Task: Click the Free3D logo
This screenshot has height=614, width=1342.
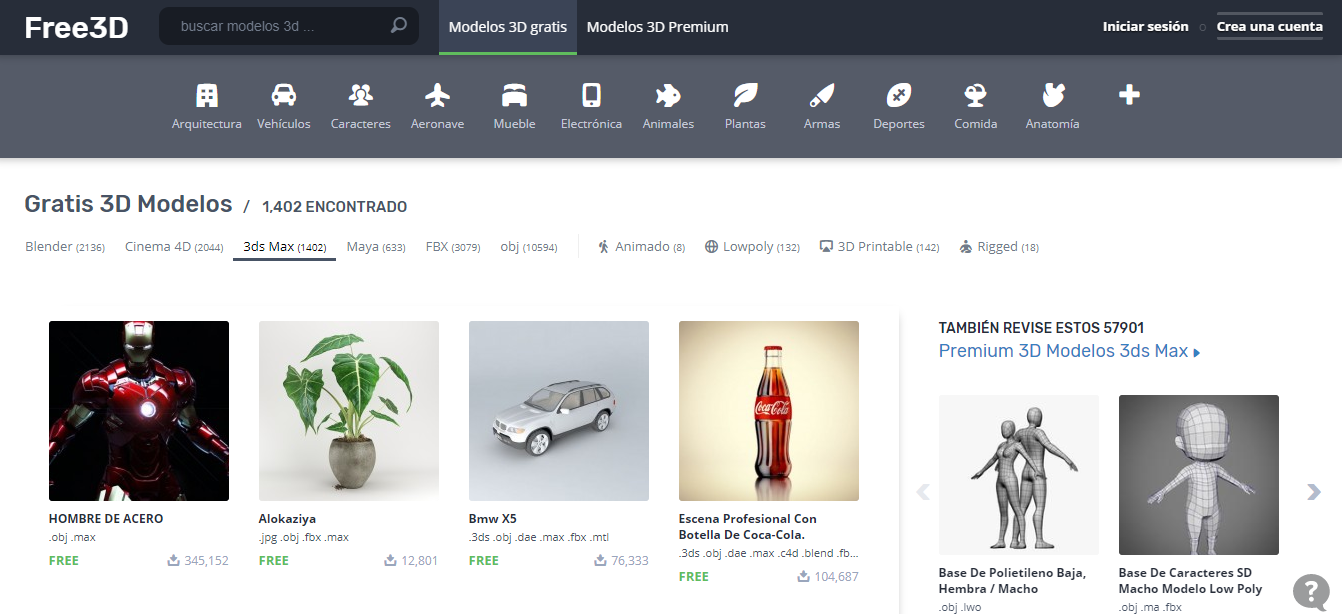Action: click(76, 27)
